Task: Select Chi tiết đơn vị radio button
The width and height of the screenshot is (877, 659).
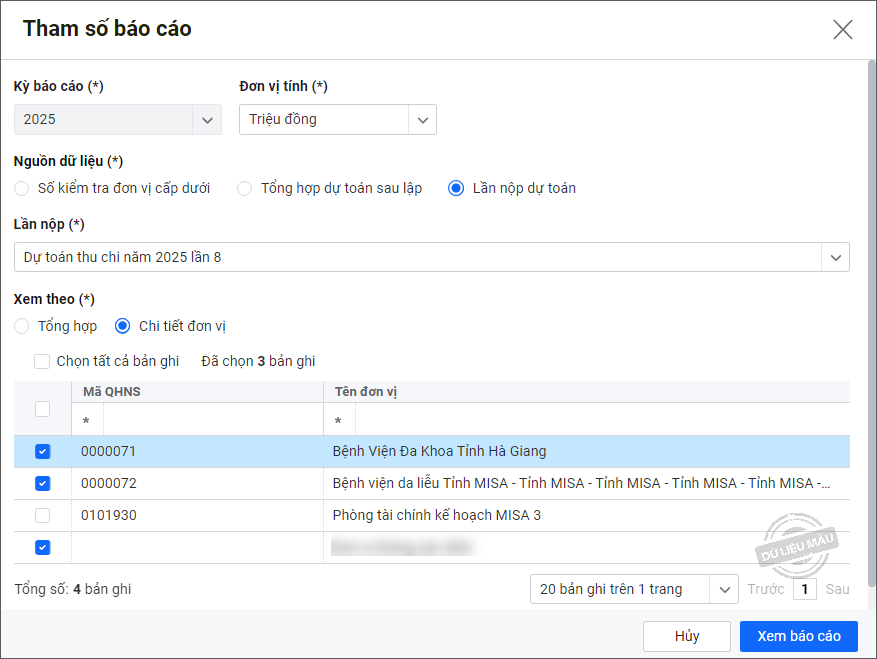Action: point(123,326)
